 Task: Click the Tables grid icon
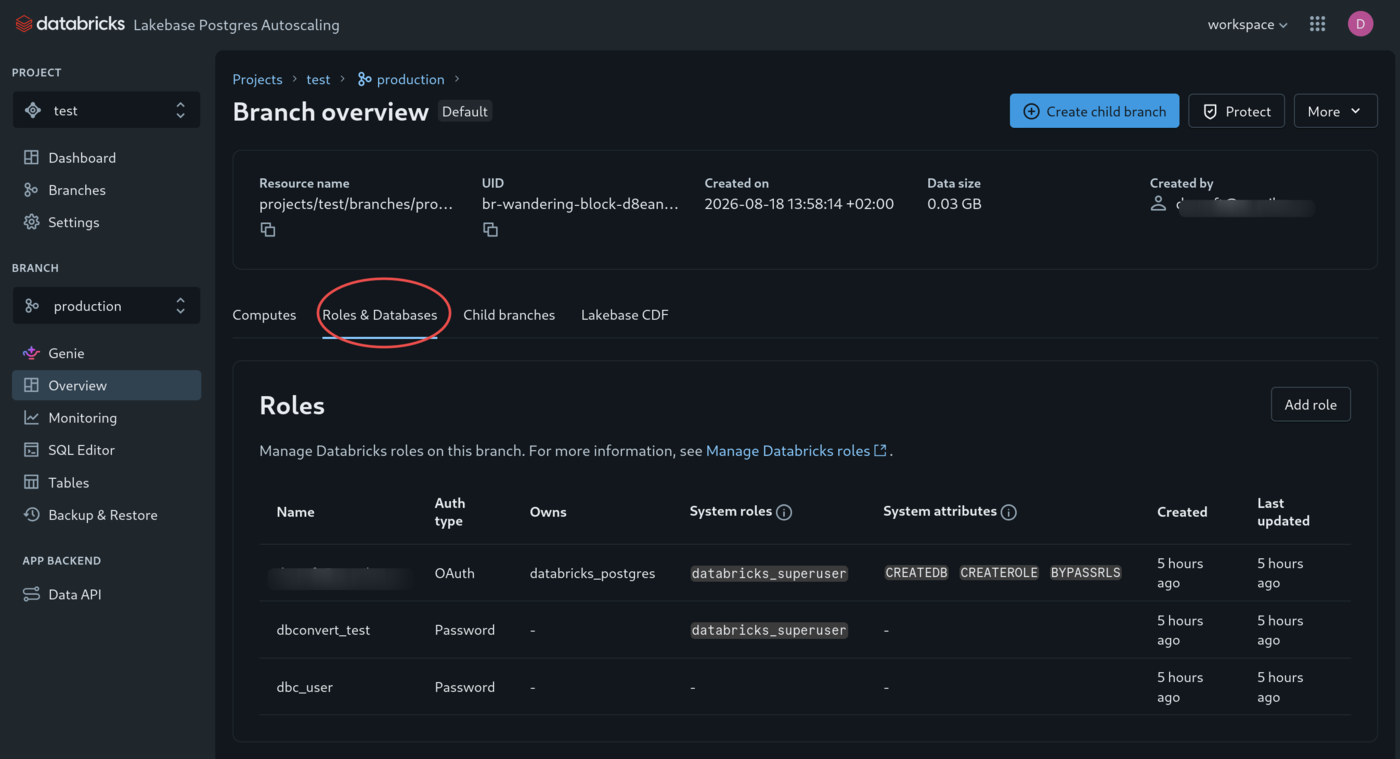31,482
